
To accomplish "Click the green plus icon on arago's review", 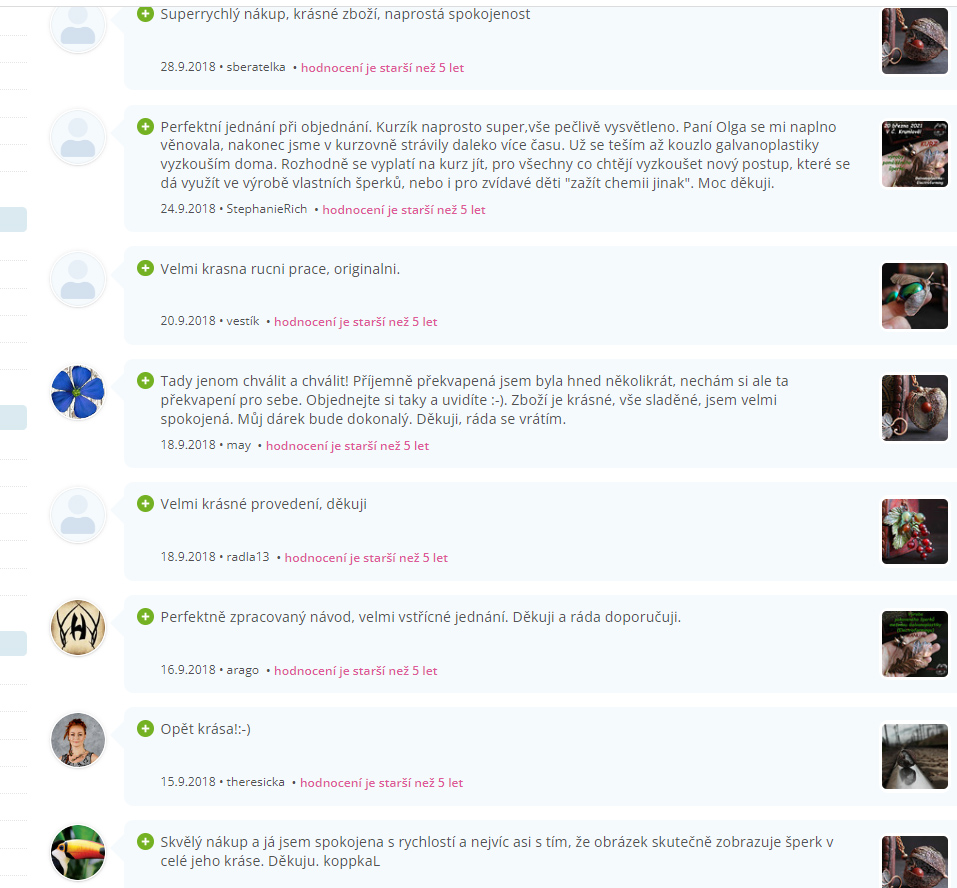I will pos(145,616).
